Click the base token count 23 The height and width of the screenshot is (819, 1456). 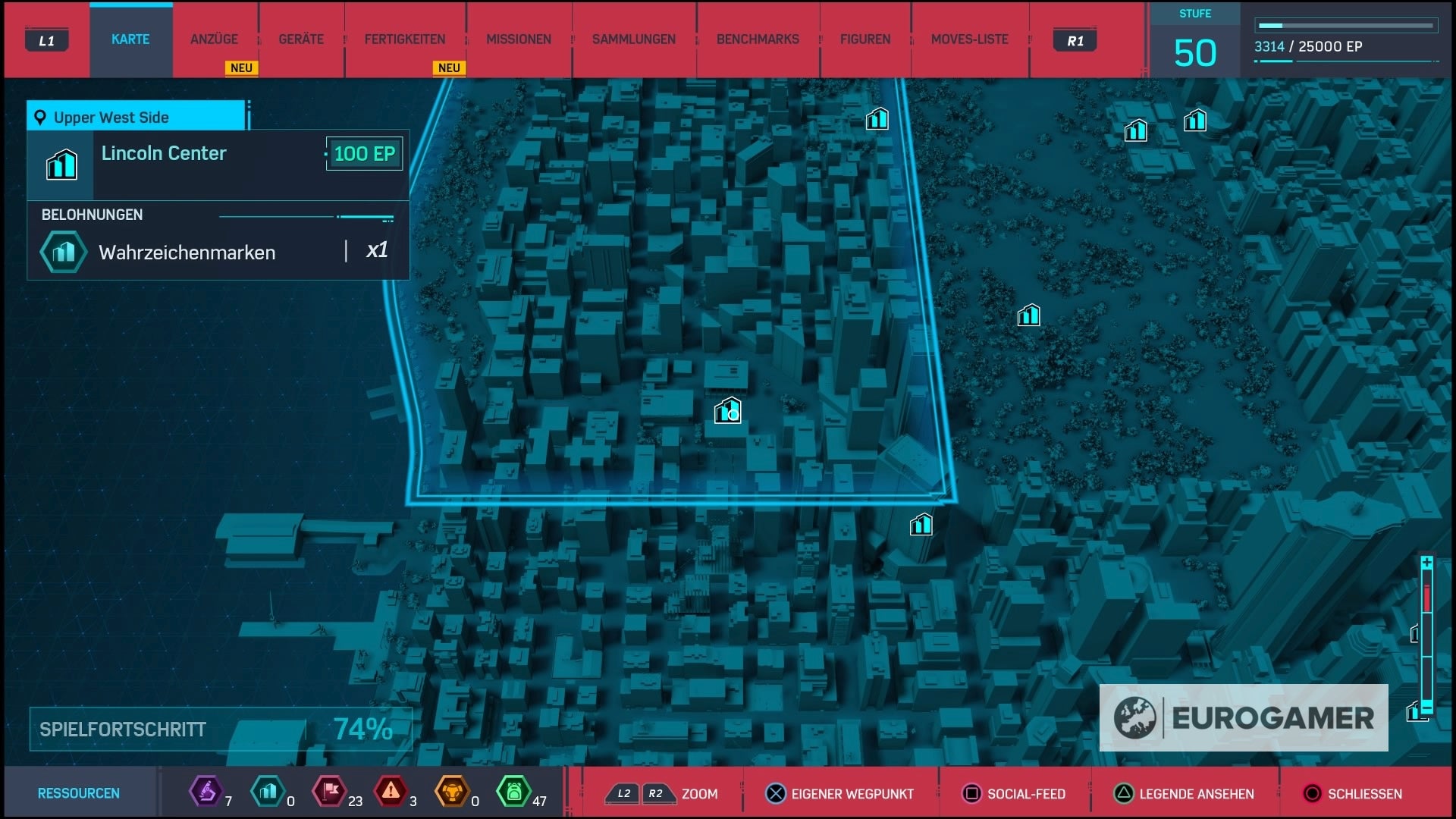355,801
